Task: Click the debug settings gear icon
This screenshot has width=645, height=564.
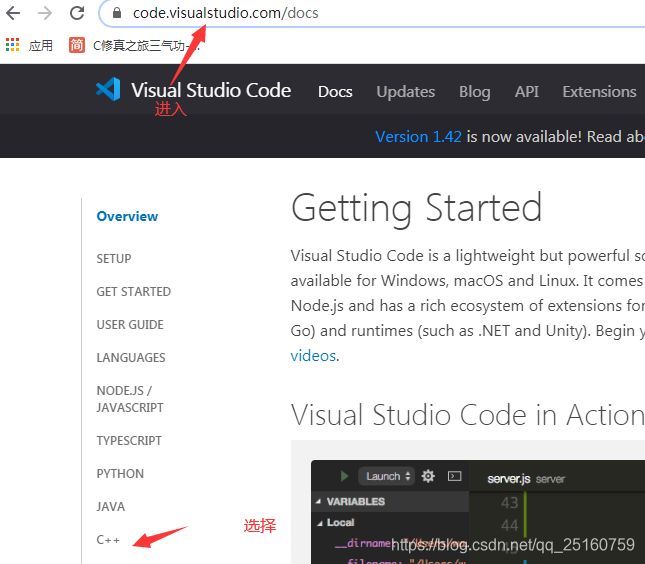Action: (x=428, y=476)
